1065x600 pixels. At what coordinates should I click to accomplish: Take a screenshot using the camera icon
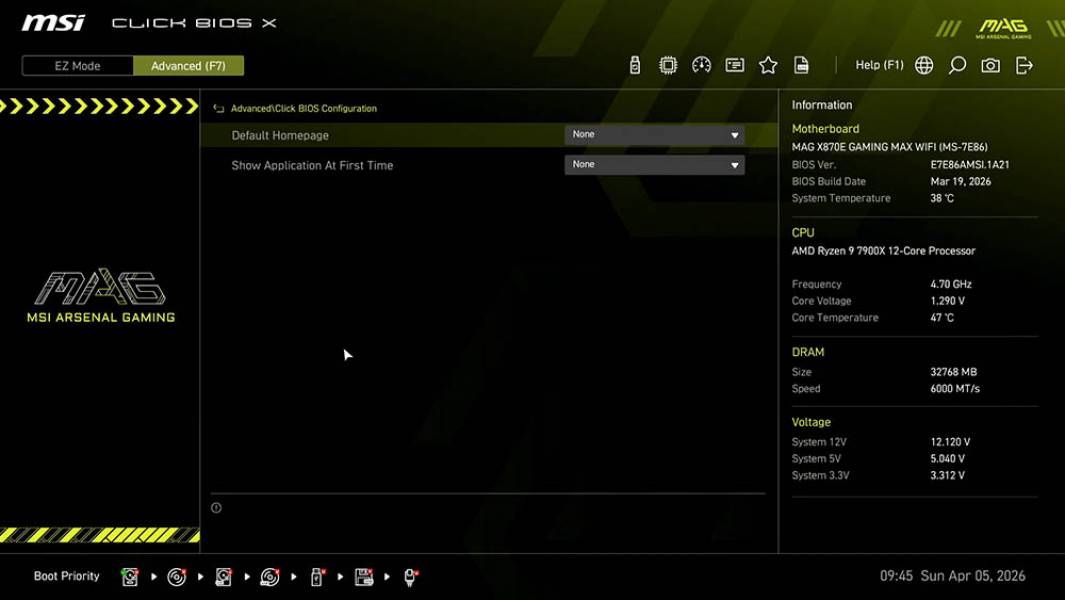pos(989,64)
